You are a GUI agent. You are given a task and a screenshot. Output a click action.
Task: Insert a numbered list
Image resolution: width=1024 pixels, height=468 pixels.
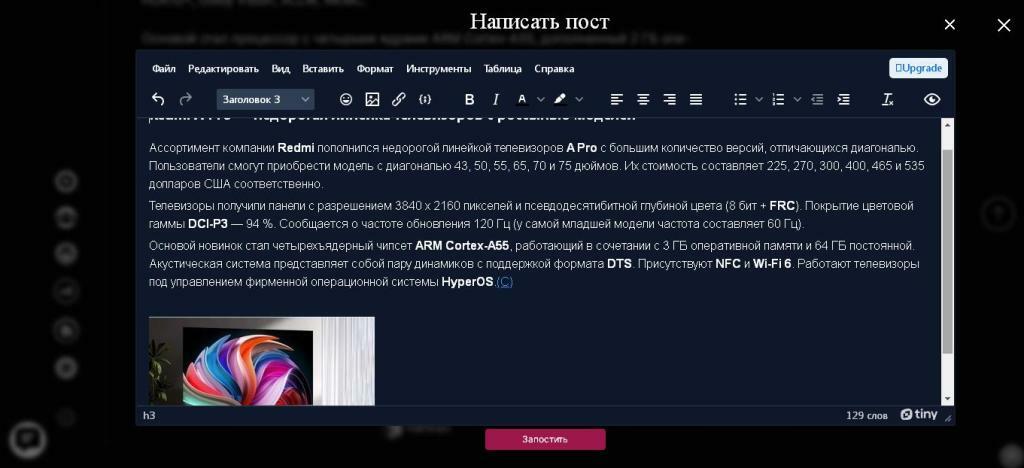(778, 99)
